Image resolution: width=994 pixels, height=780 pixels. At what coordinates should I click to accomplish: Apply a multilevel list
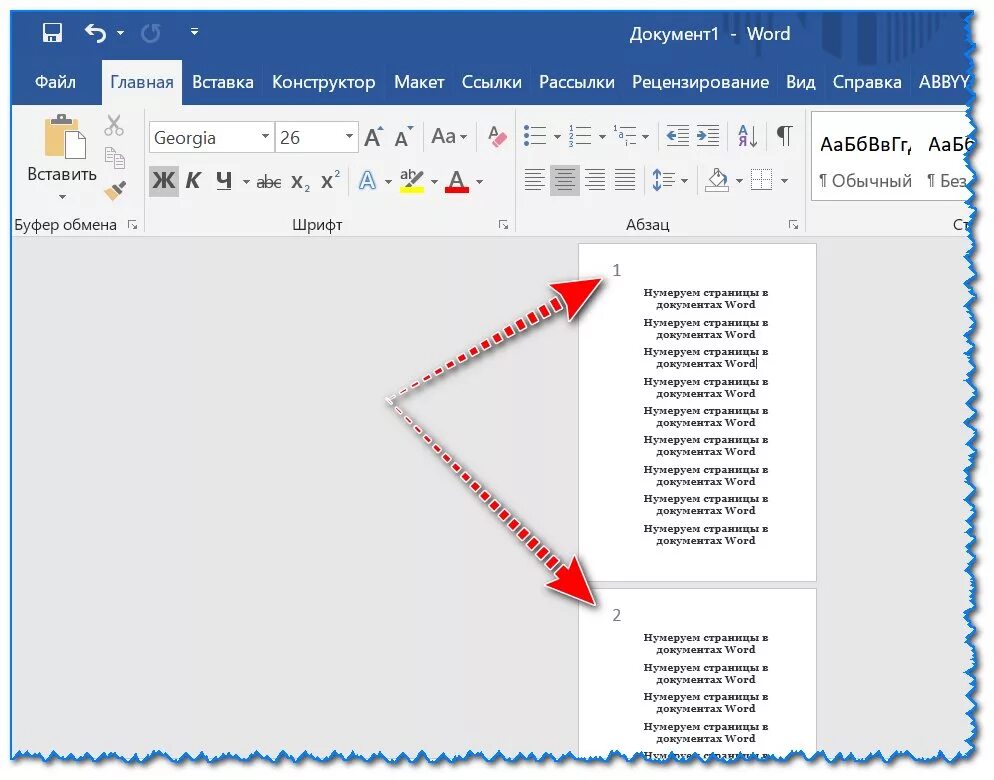[x=625, y=136]
